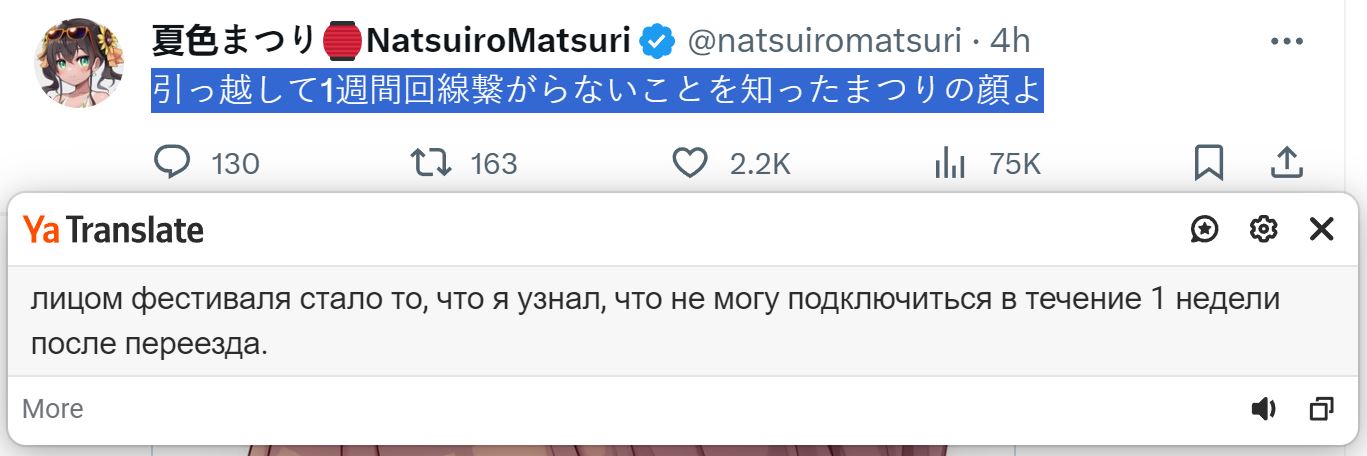This screenshot has width=1367, height=456.
Task: Expand More in translate popup
Action: tap(53, 409)
